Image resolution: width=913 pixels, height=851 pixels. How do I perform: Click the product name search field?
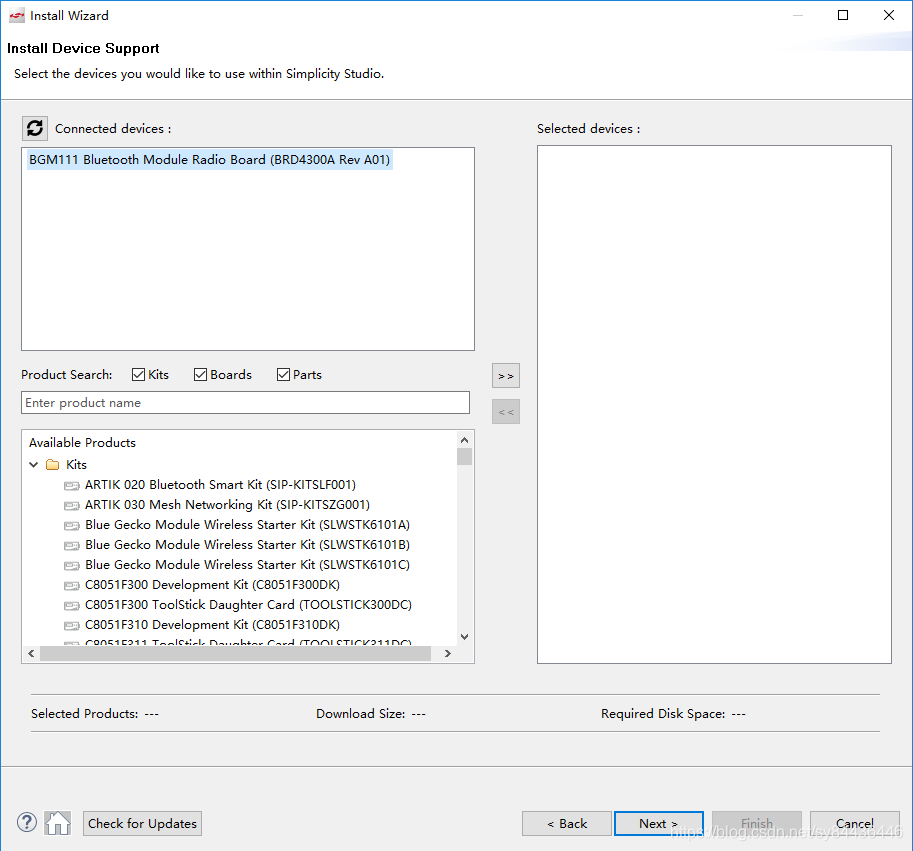pyautogui.click(x=245, y=403)
